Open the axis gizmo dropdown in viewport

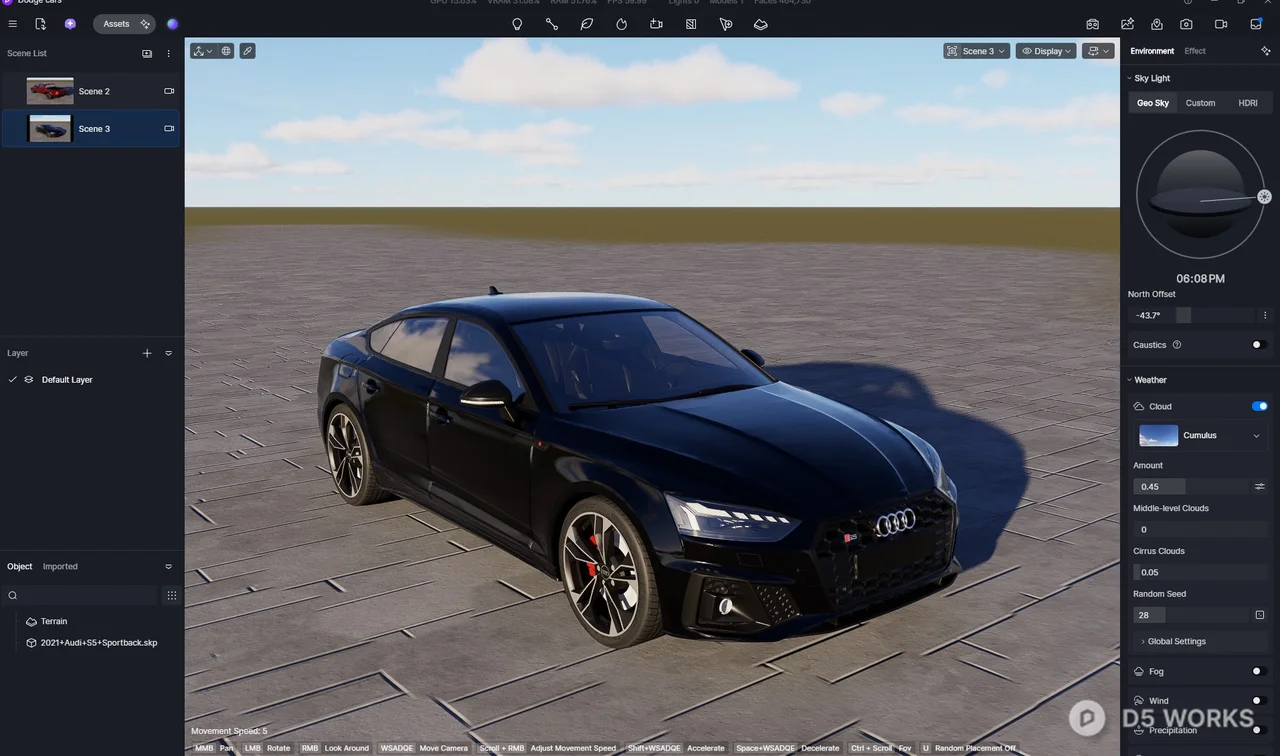(x=203, y=51)
